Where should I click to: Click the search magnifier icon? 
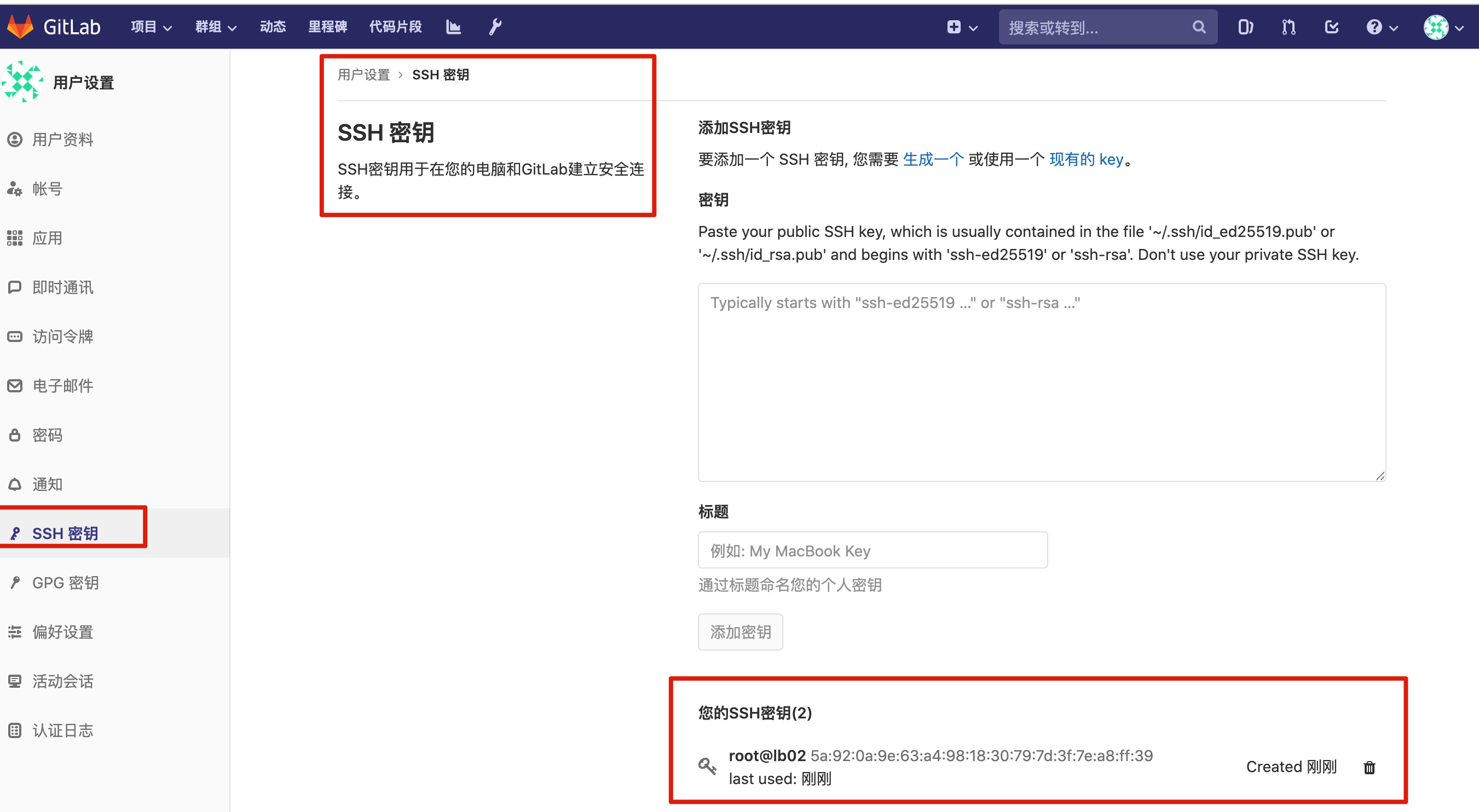pos(1198,26)
